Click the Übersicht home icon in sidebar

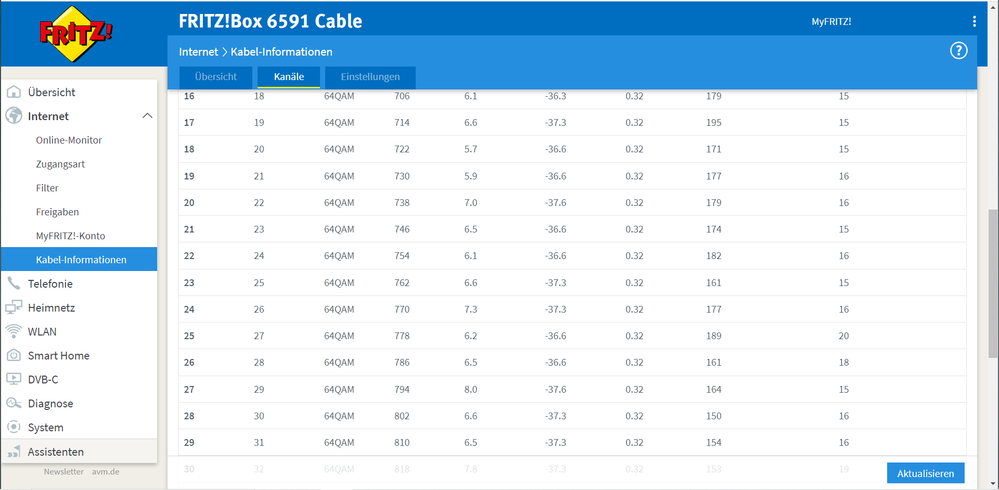coord(14,92)
